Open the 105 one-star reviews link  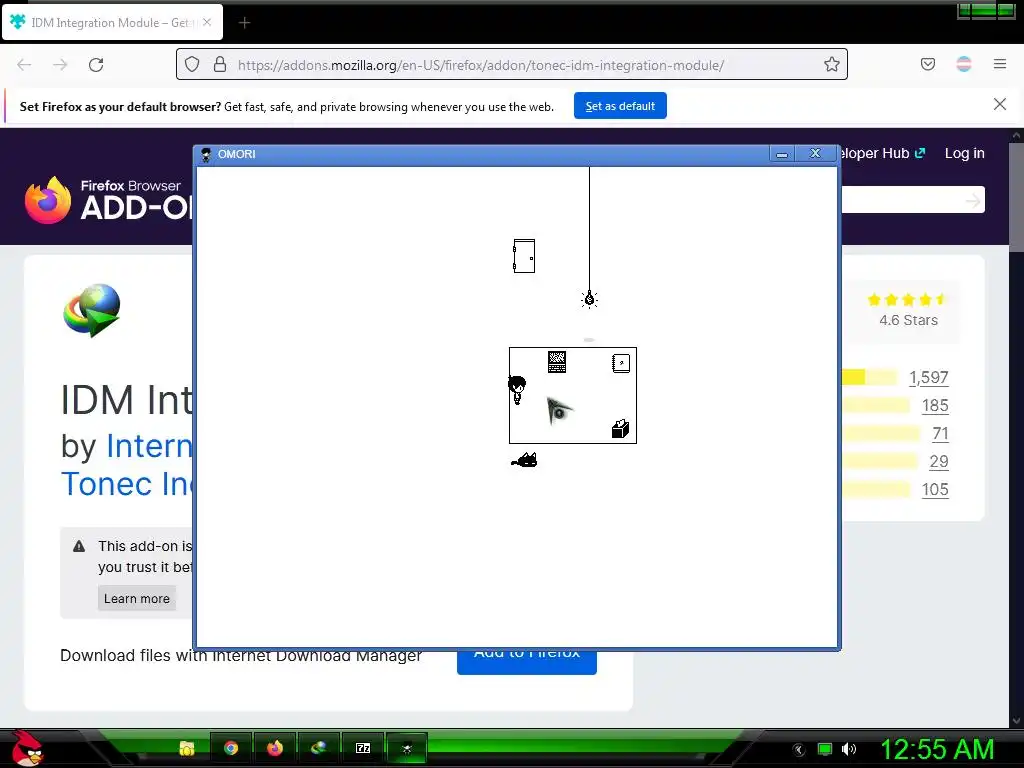[x=935, y=490]
